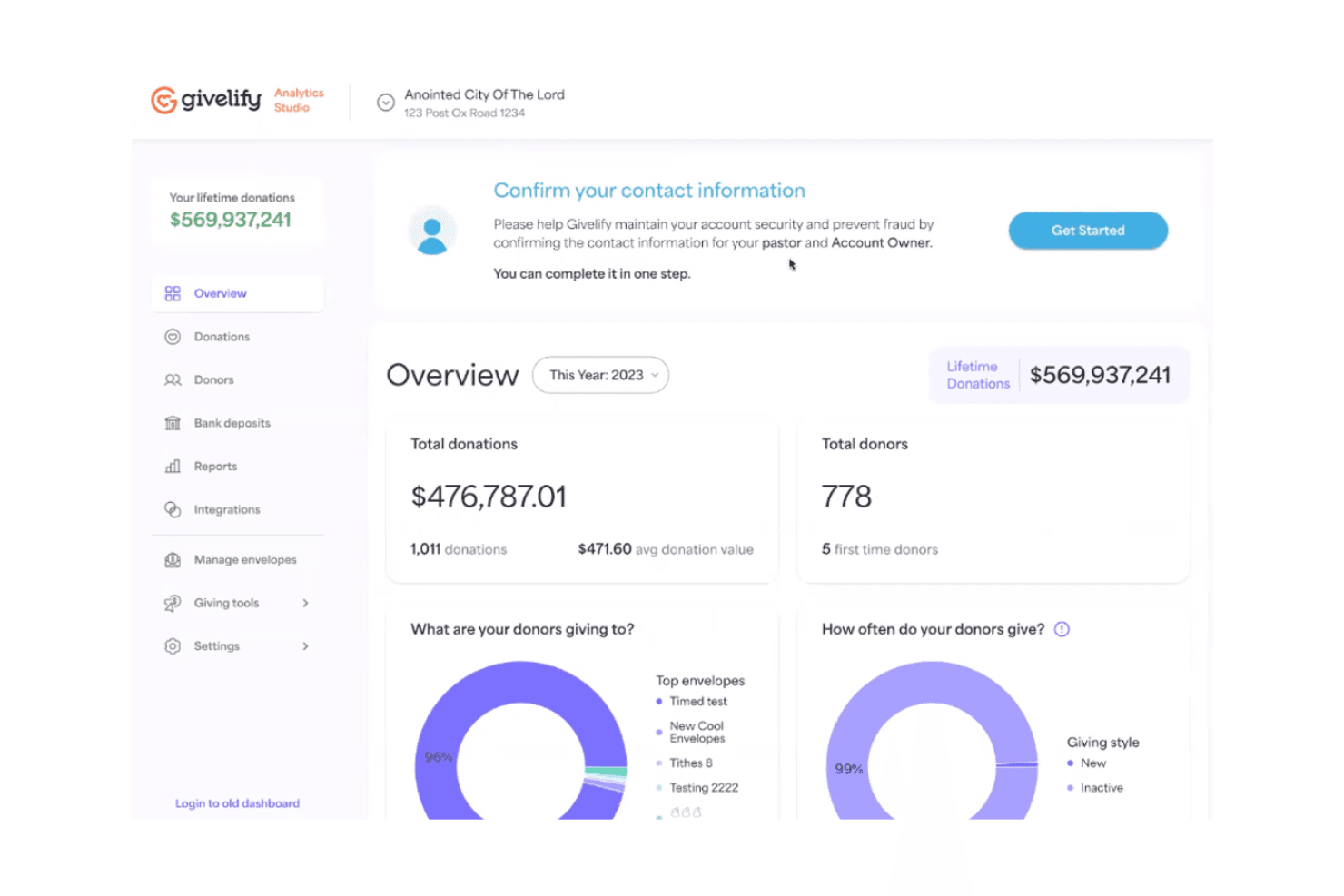The width and height of the screenshot is (1344, 896).
Task: Click the 96% segment of envelopes donut
Action: click(438, 756)
